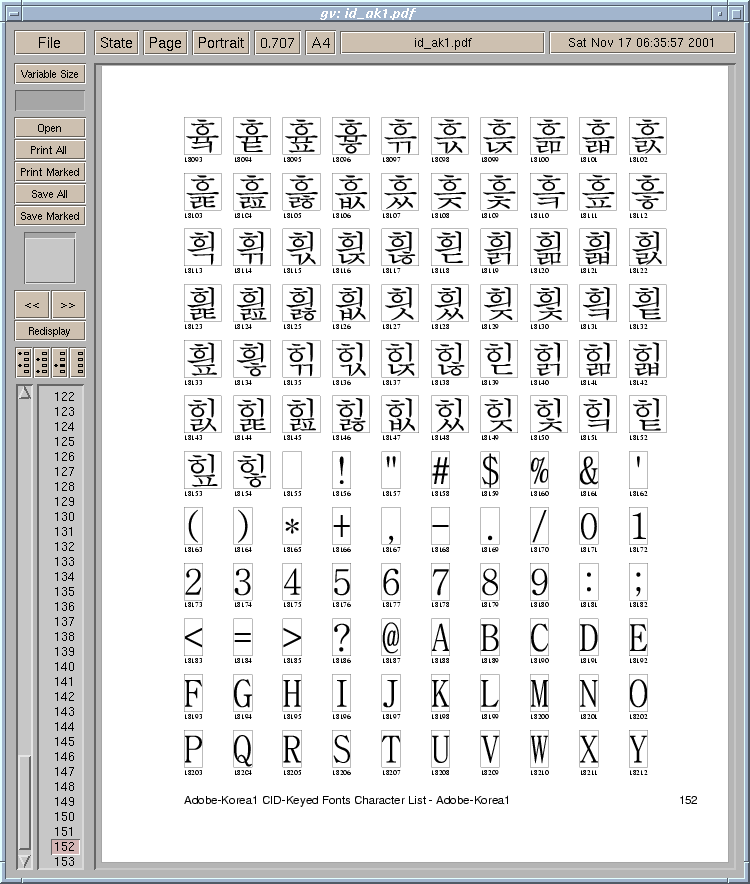This screenshot has width=750, height=884.
Task: Open the State menu
Action: point(116,42)
